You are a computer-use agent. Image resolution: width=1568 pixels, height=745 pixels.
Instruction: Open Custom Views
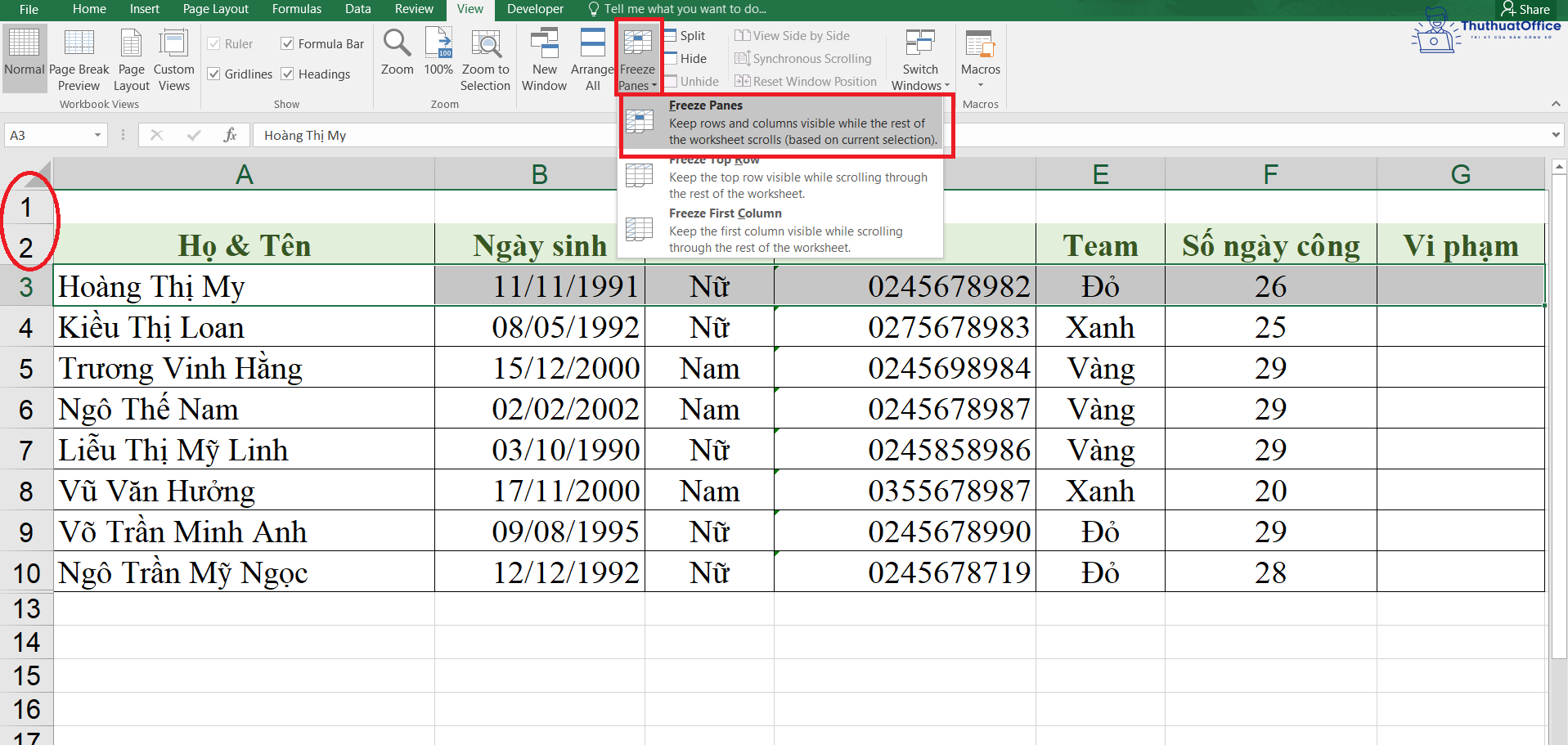tap(173, 57)
